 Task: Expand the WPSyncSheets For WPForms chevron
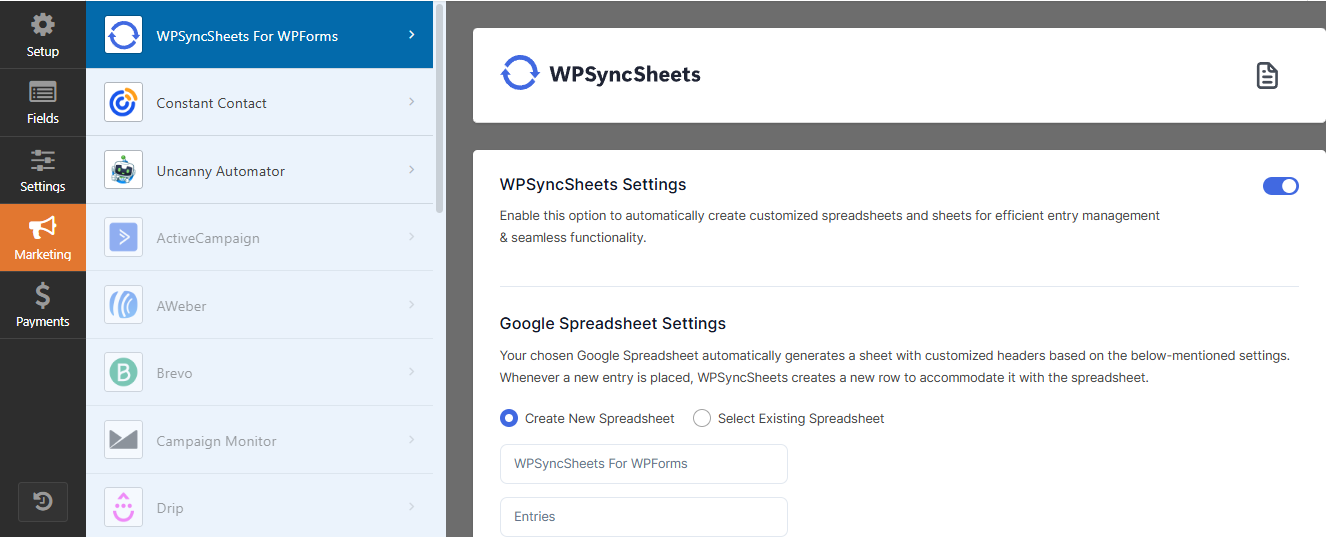click(x=411, y=35)
